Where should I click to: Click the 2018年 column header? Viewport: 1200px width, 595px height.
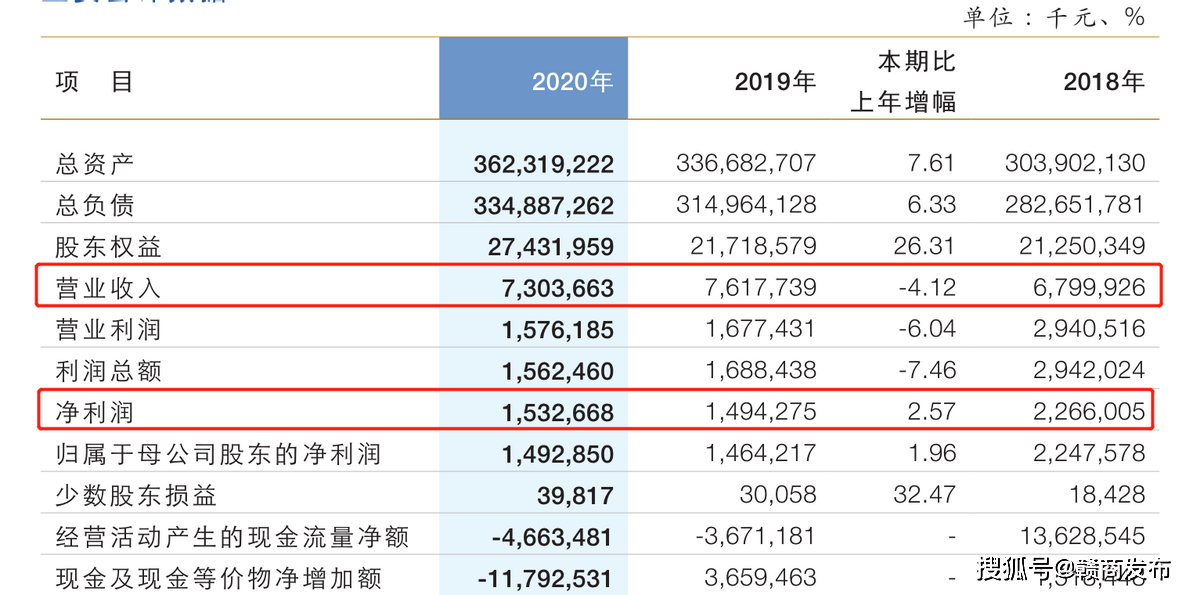(x=1104, y=81)
